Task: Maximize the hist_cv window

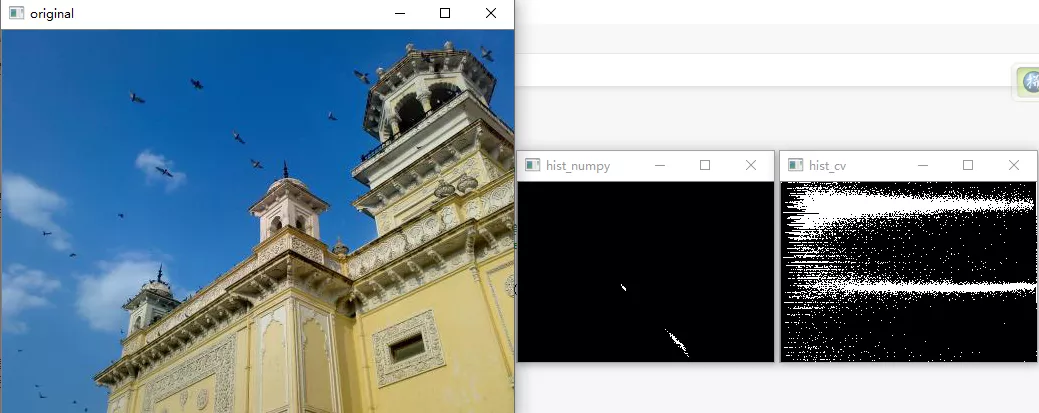Action: coord(967,165)
